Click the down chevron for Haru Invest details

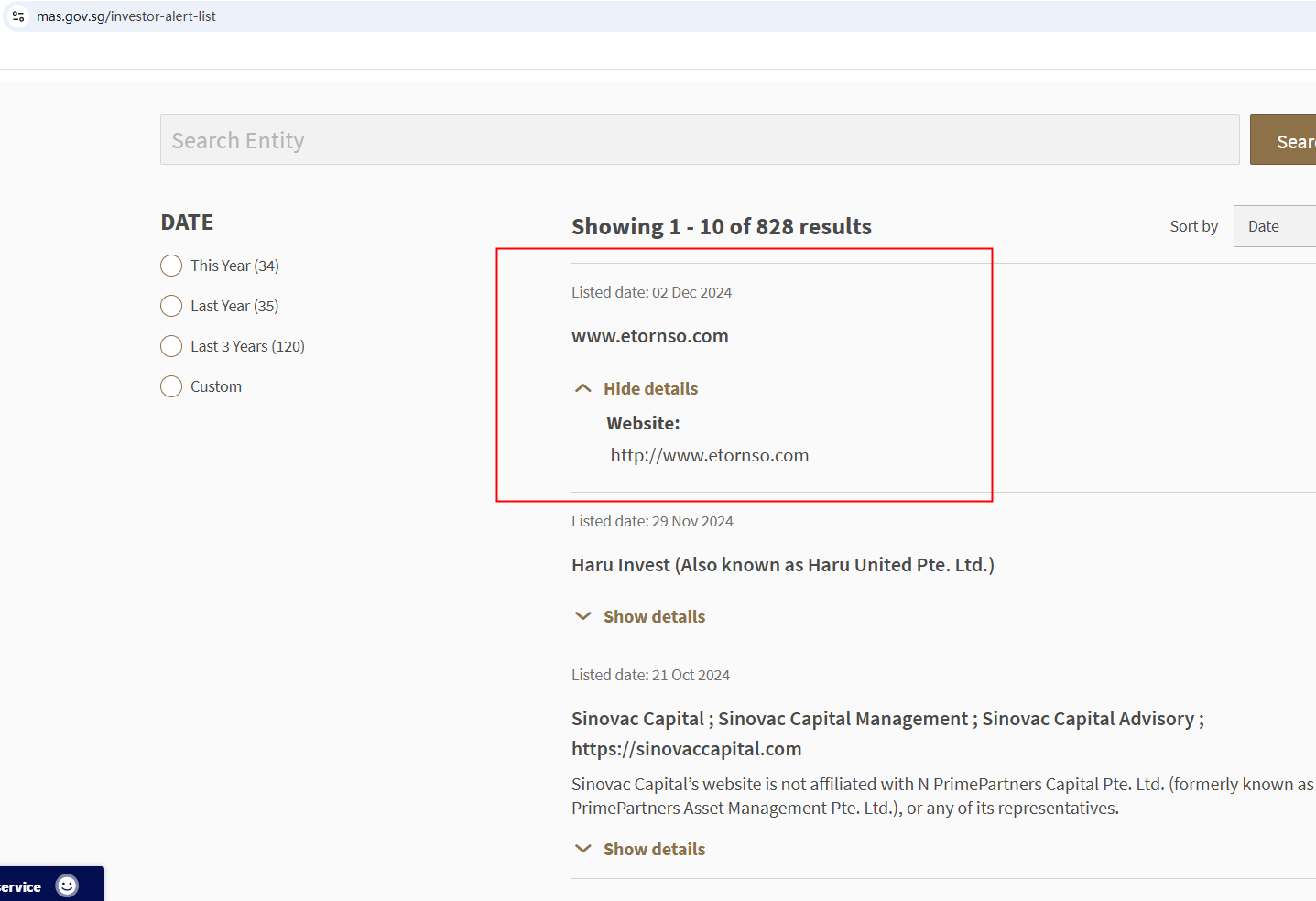tap(582, 616)
